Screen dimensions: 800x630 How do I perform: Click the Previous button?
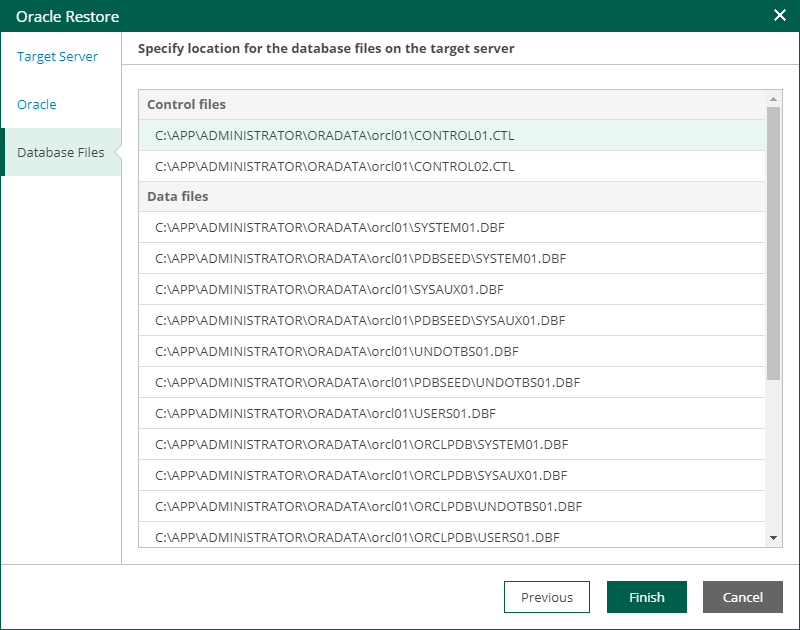pyautogui.click(x=546, y=597)
